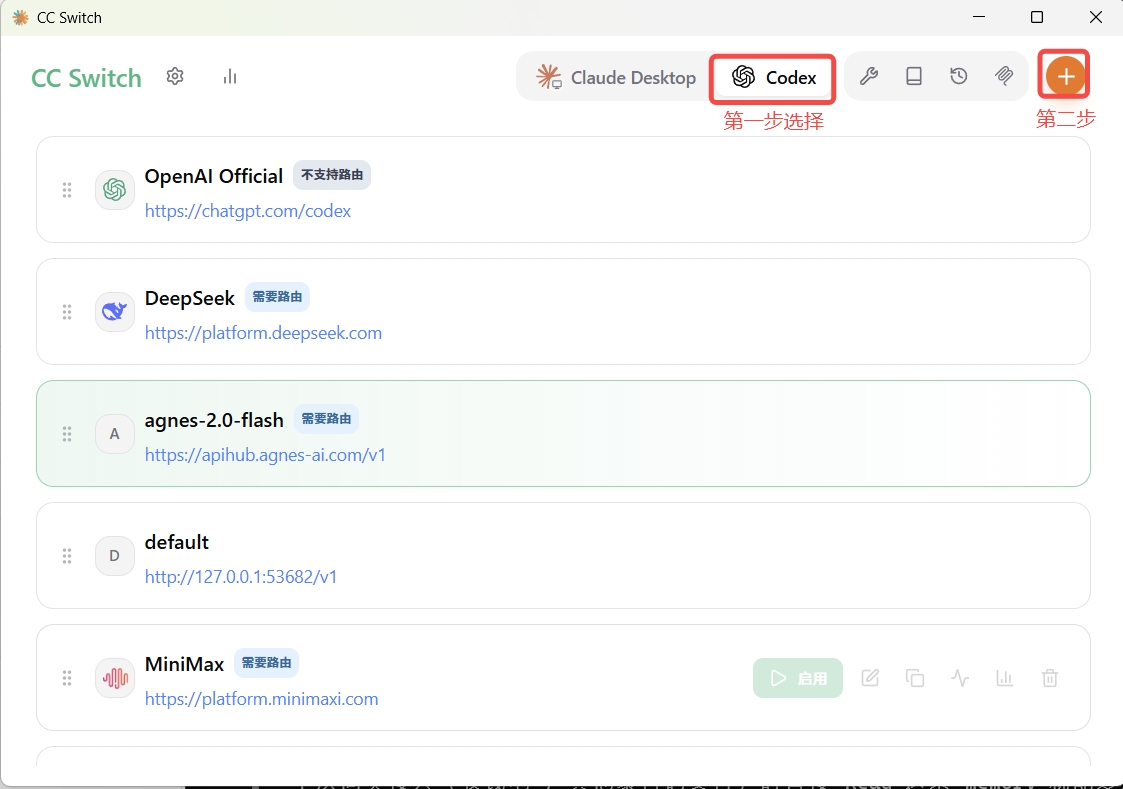The height and width of the screenshot is (789, 1123).
Task: Minimize the CC Switch window
Action: coord(979,17)
